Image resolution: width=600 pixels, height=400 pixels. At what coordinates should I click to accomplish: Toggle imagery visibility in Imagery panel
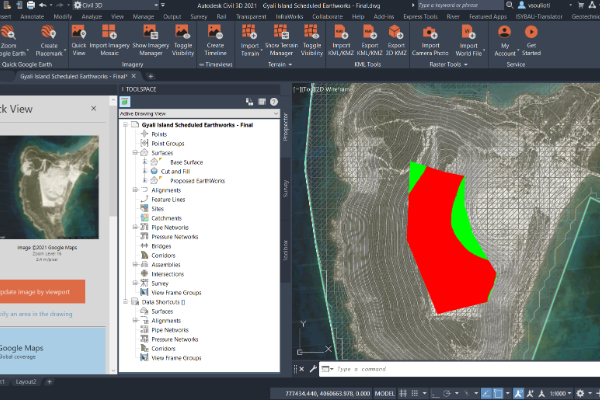(x=183, y=33)
